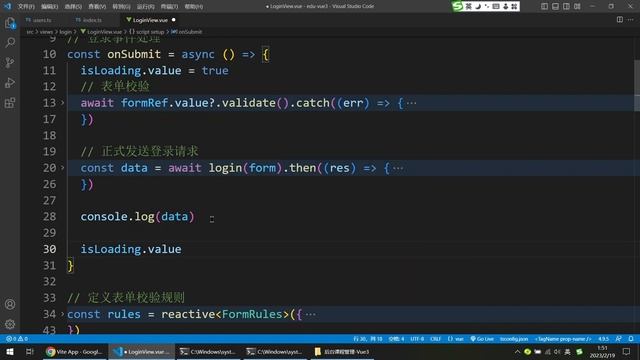640x360 pixels.
Task: Click the Sogou input method S logo
Action: click(458, 6)
